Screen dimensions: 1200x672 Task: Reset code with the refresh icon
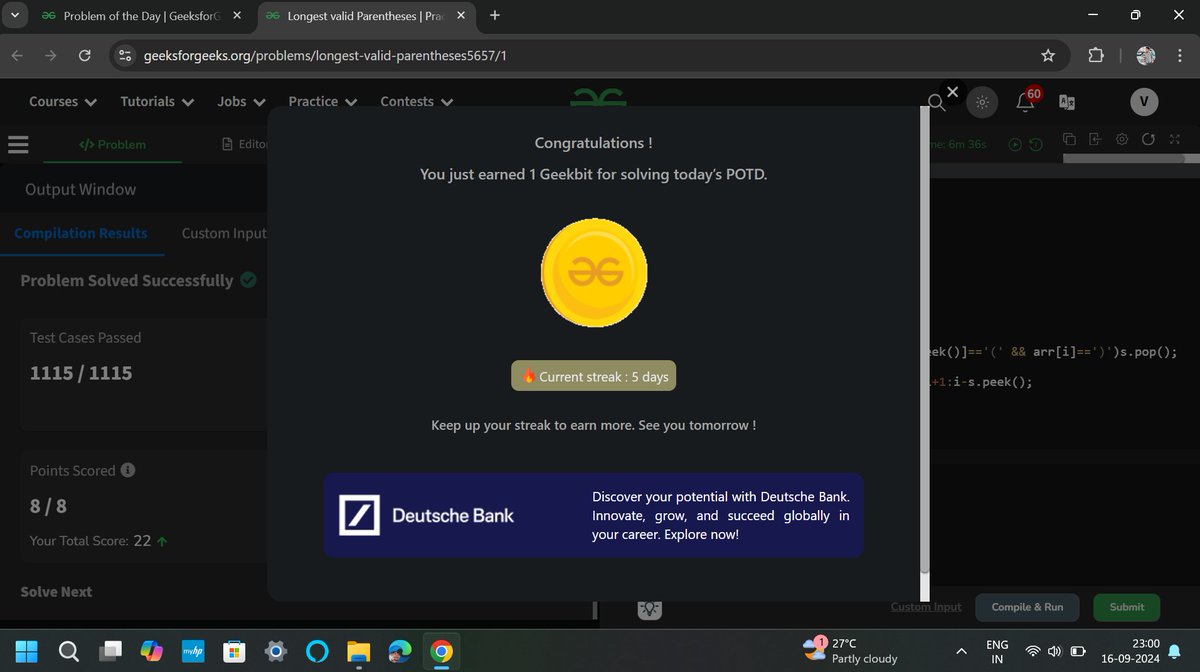coord(1148,139)
